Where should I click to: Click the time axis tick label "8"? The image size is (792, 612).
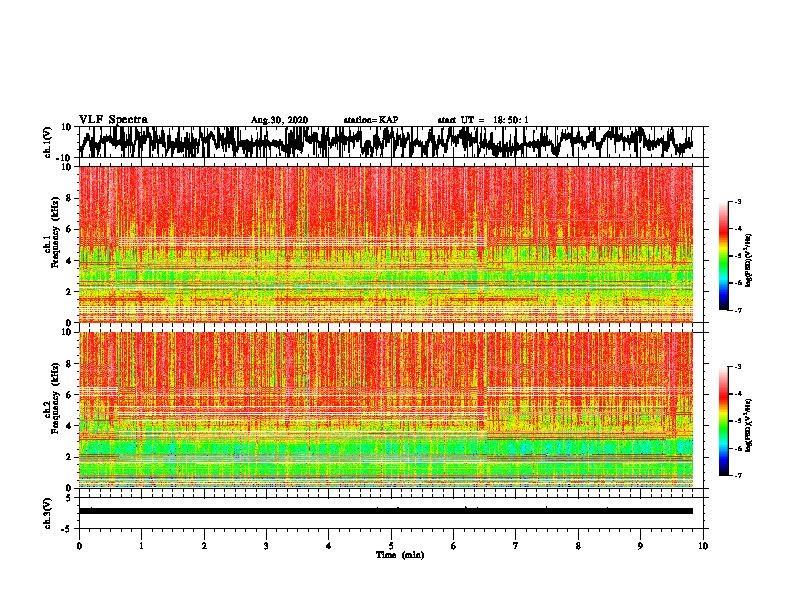point(578,546)
